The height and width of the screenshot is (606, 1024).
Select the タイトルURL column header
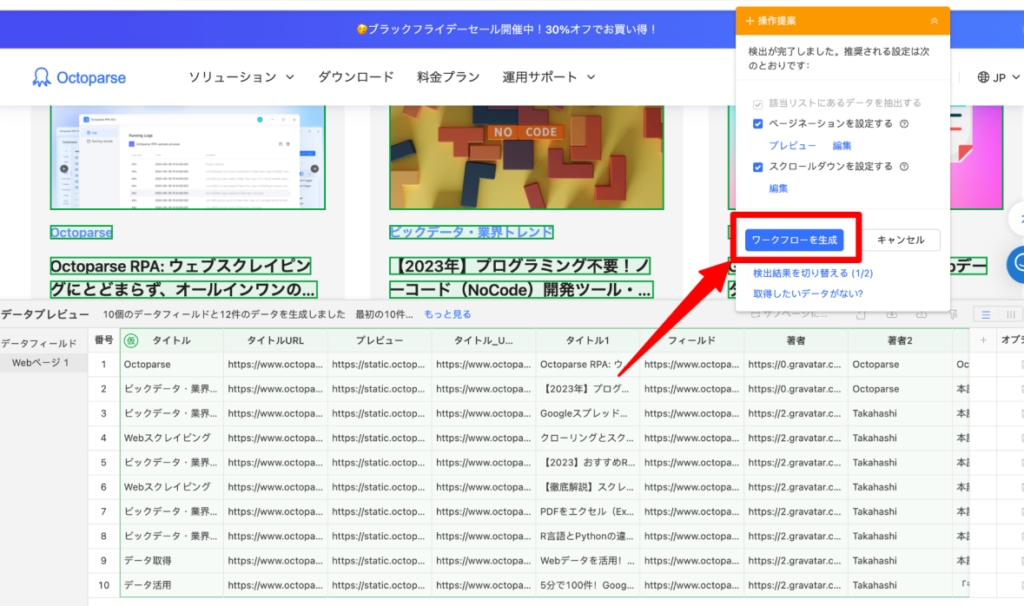275,340
